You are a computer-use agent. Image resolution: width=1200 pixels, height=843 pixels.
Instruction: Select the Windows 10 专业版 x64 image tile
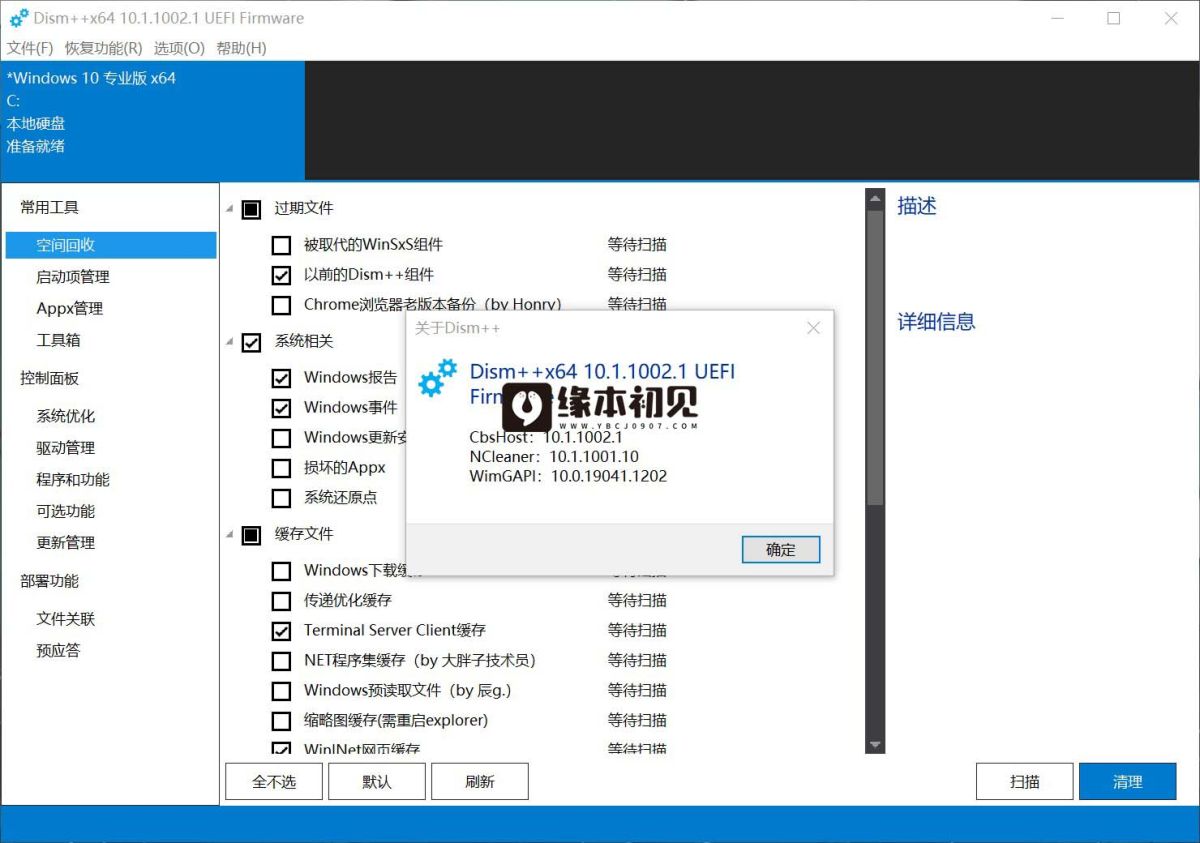point(152,120)
